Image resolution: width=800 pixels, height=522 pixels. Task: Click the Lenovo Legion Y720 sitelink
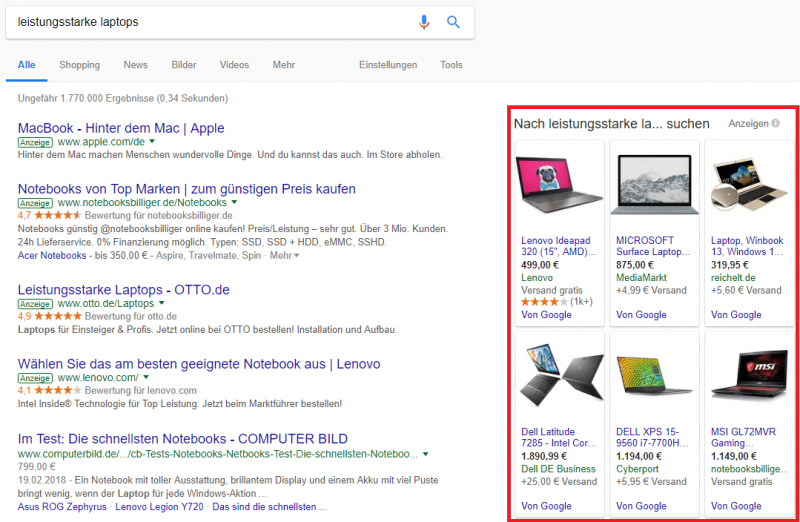pyautogui.click(x=159, y=507)
